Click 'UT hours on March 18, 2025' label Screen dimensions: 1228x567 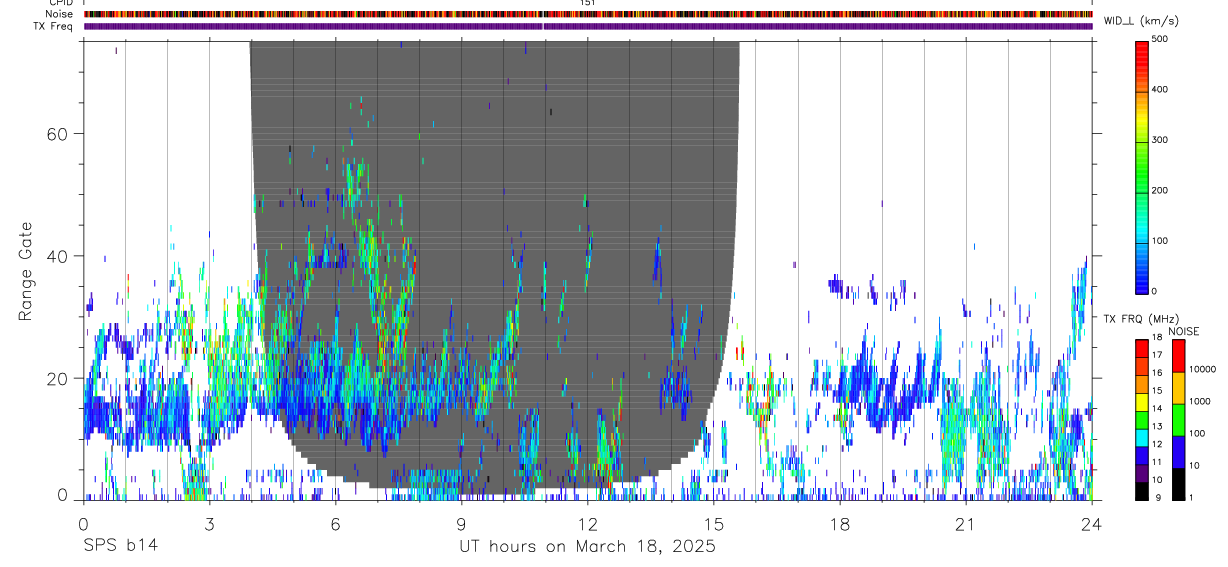pos(587,547)
